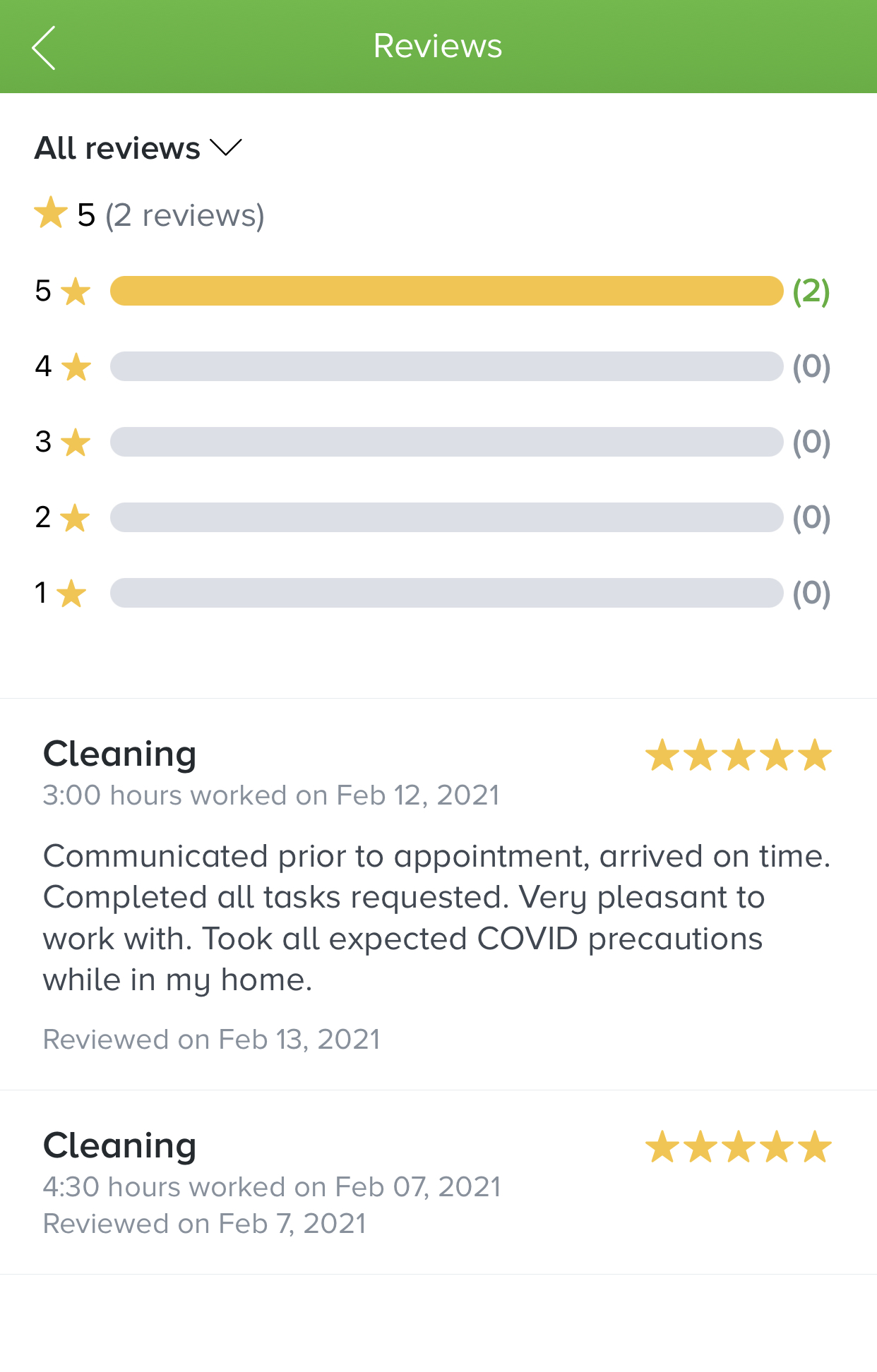Screen dimensions: 877x1372
Task: Click the 1 star rating bar
Action: [446, 593]
